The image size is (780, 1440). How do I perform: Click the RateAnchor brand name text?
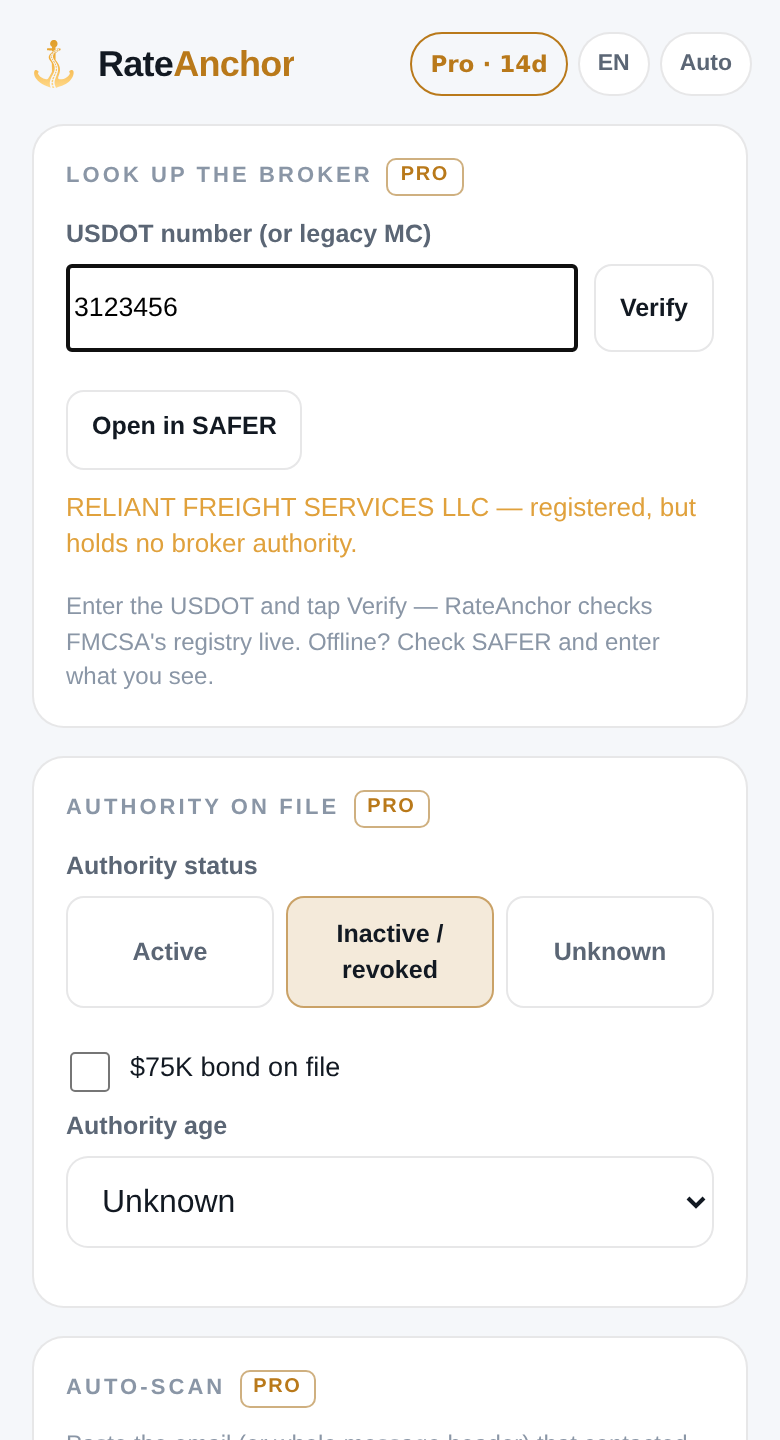tap(196, 64)
